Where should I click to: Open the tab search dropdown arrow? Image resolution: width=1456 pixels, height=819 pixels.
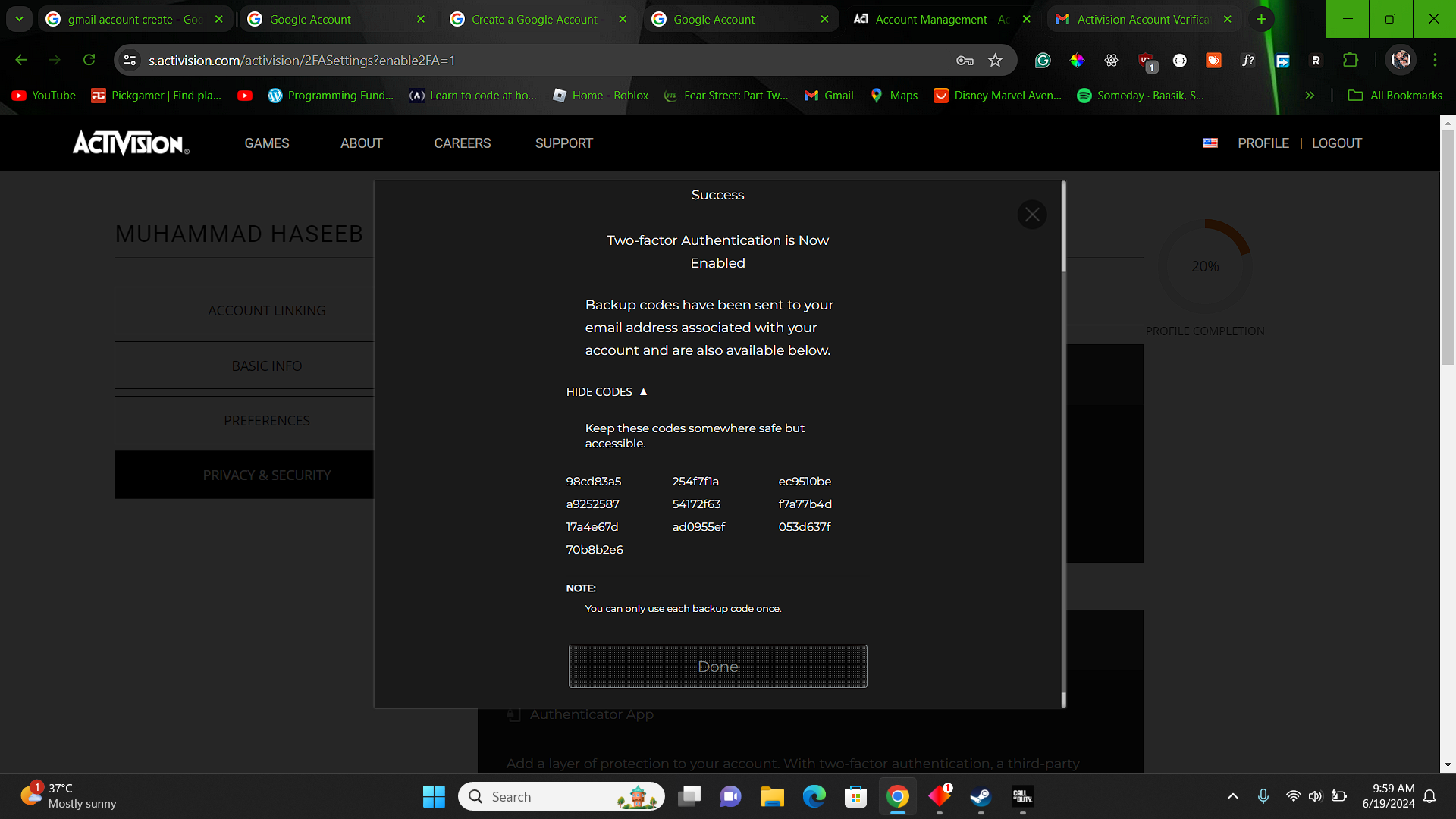click(x=19, y=19)
